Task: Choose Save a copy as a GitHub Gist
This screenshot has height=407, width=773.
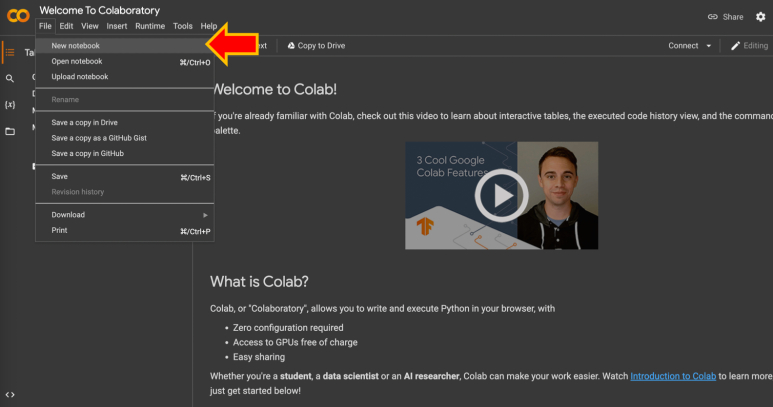Action: pos(99,138)
